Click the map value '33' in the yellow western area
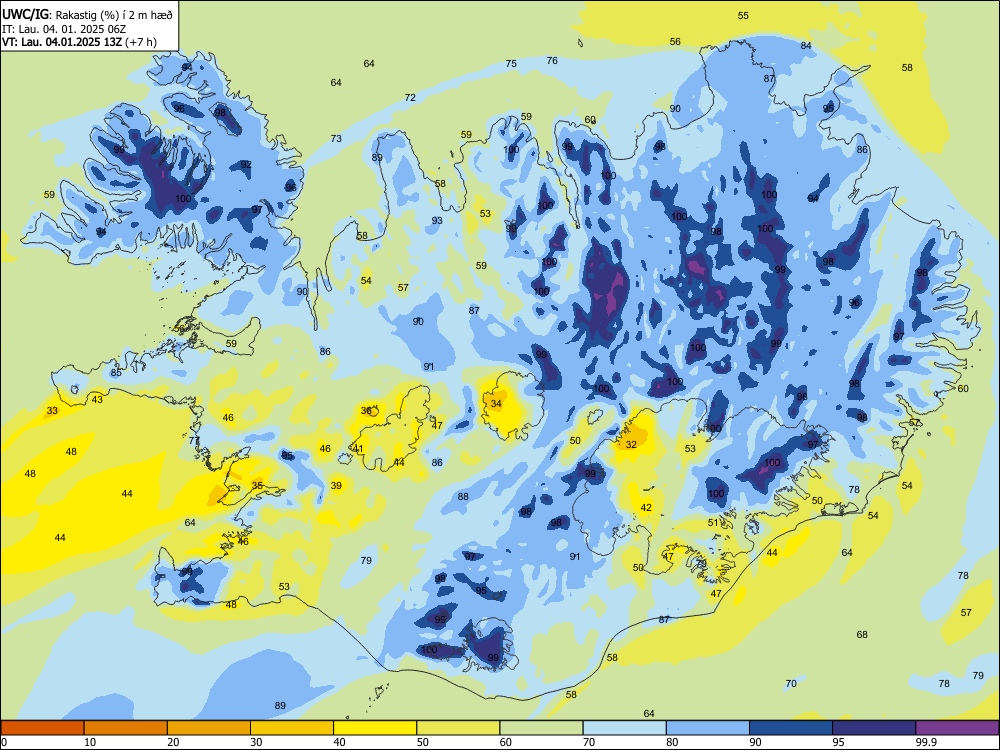The height and width of the screenshot is (750, 1000). 52,410
